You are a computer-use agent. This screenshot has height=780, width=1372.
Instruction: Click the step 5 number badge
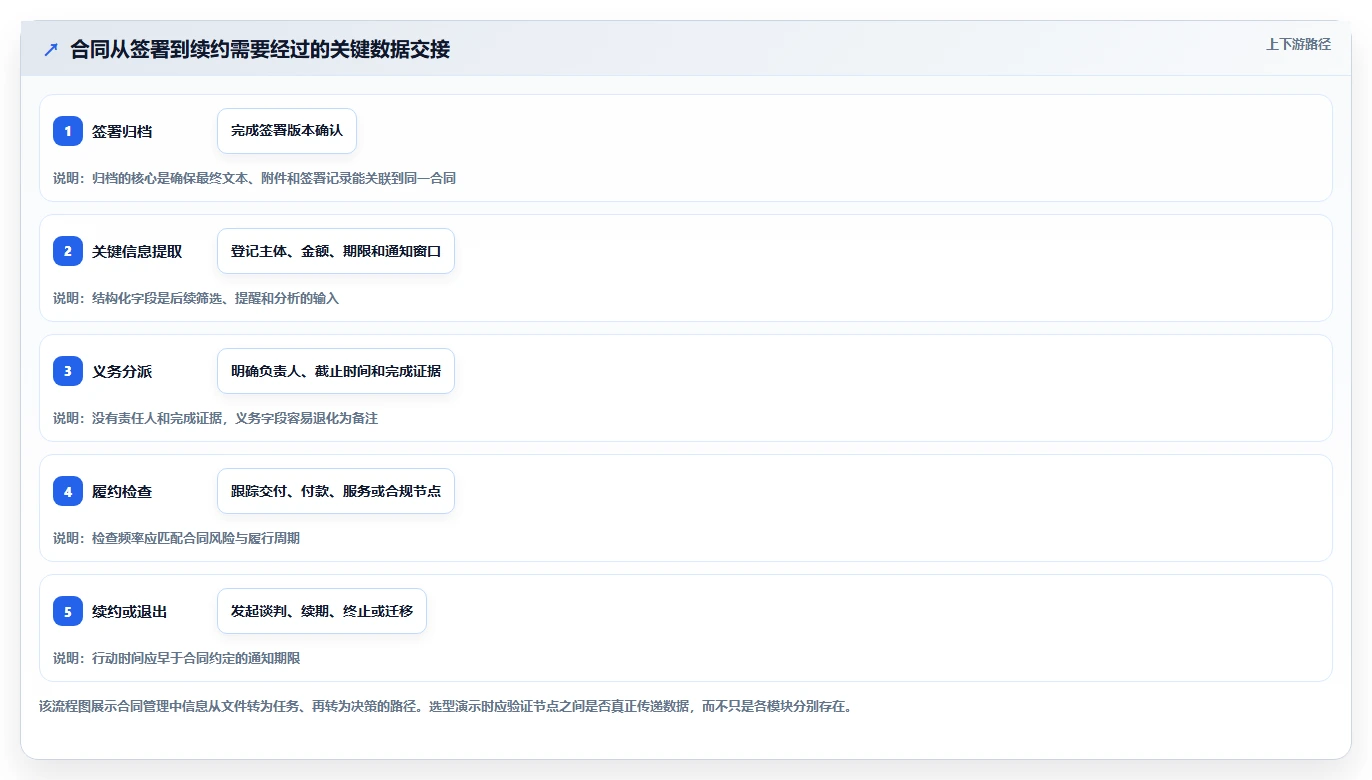[x=68, y=611]
